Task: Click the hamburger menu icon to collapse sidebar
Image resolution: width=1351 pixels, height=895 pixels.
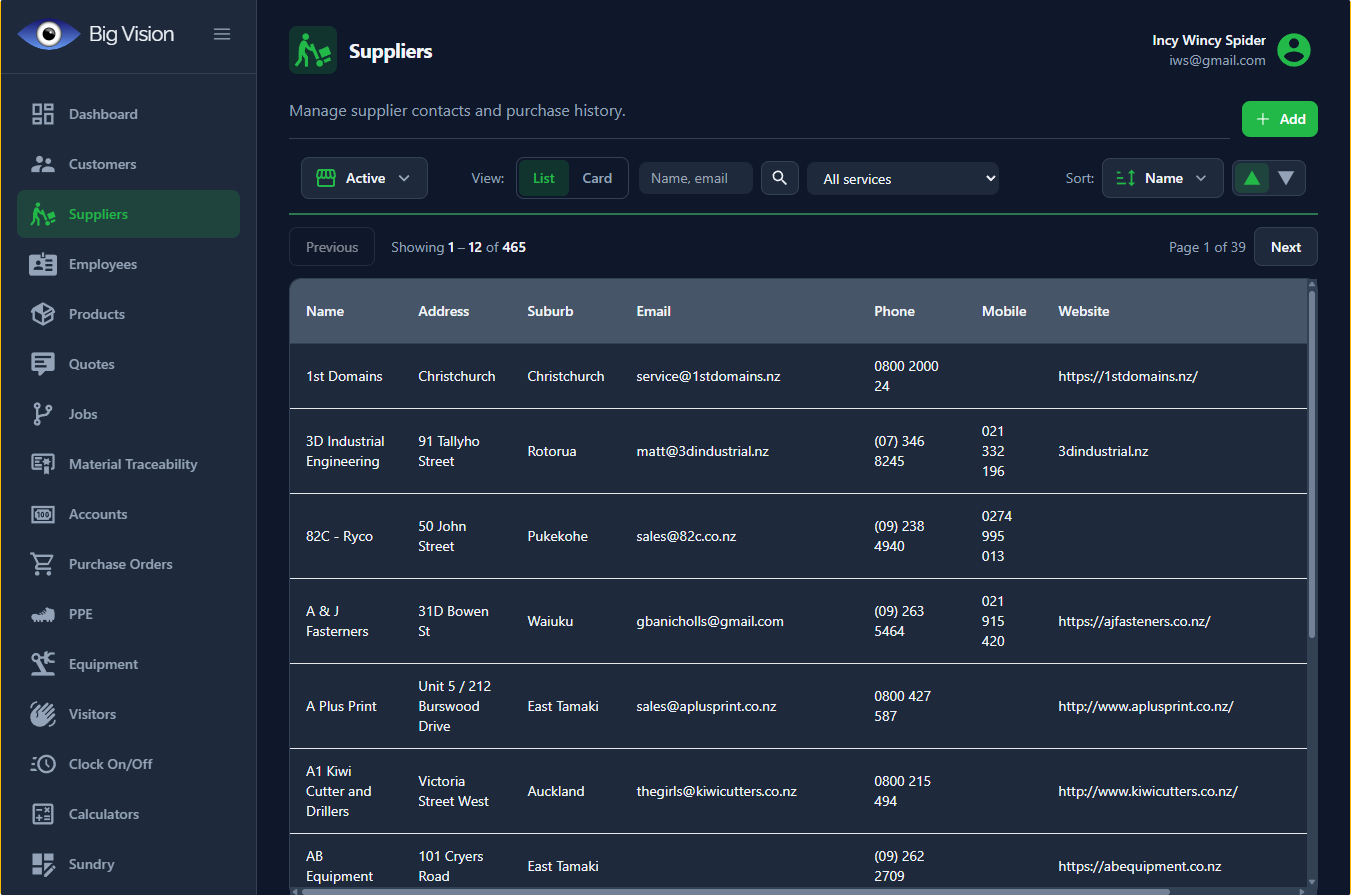Action: click(x=222, y=34)
